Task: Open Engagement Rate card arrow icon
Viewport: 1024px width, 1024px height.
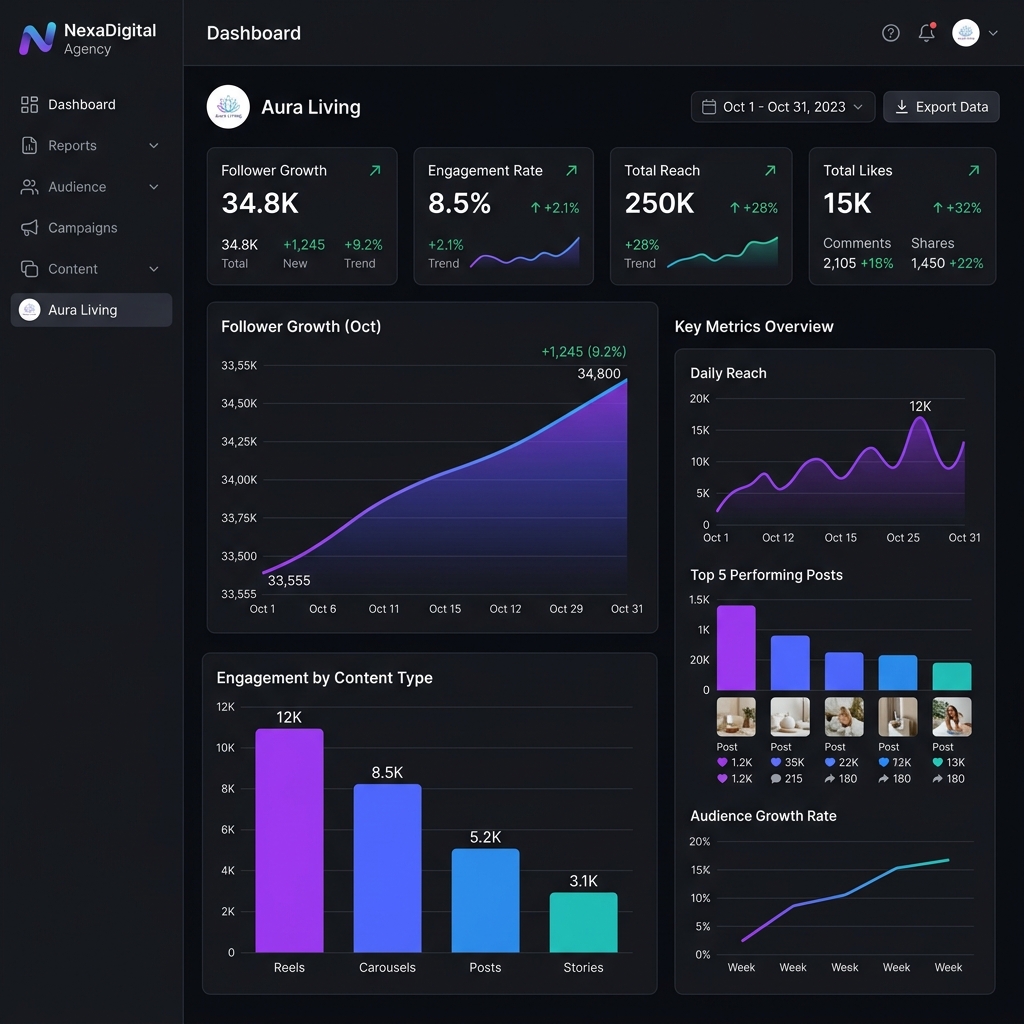Action: point(571,170)
